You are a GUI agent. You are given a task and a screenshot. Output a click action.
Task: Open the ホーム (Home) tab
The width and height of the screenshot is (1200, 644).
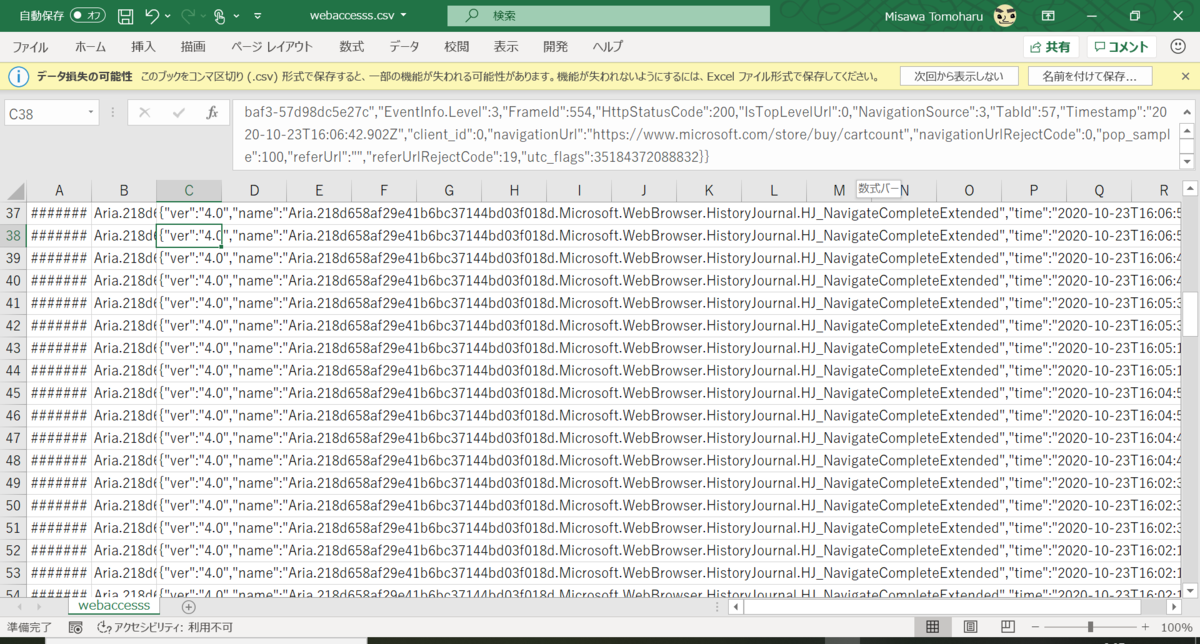coord(90,47)
